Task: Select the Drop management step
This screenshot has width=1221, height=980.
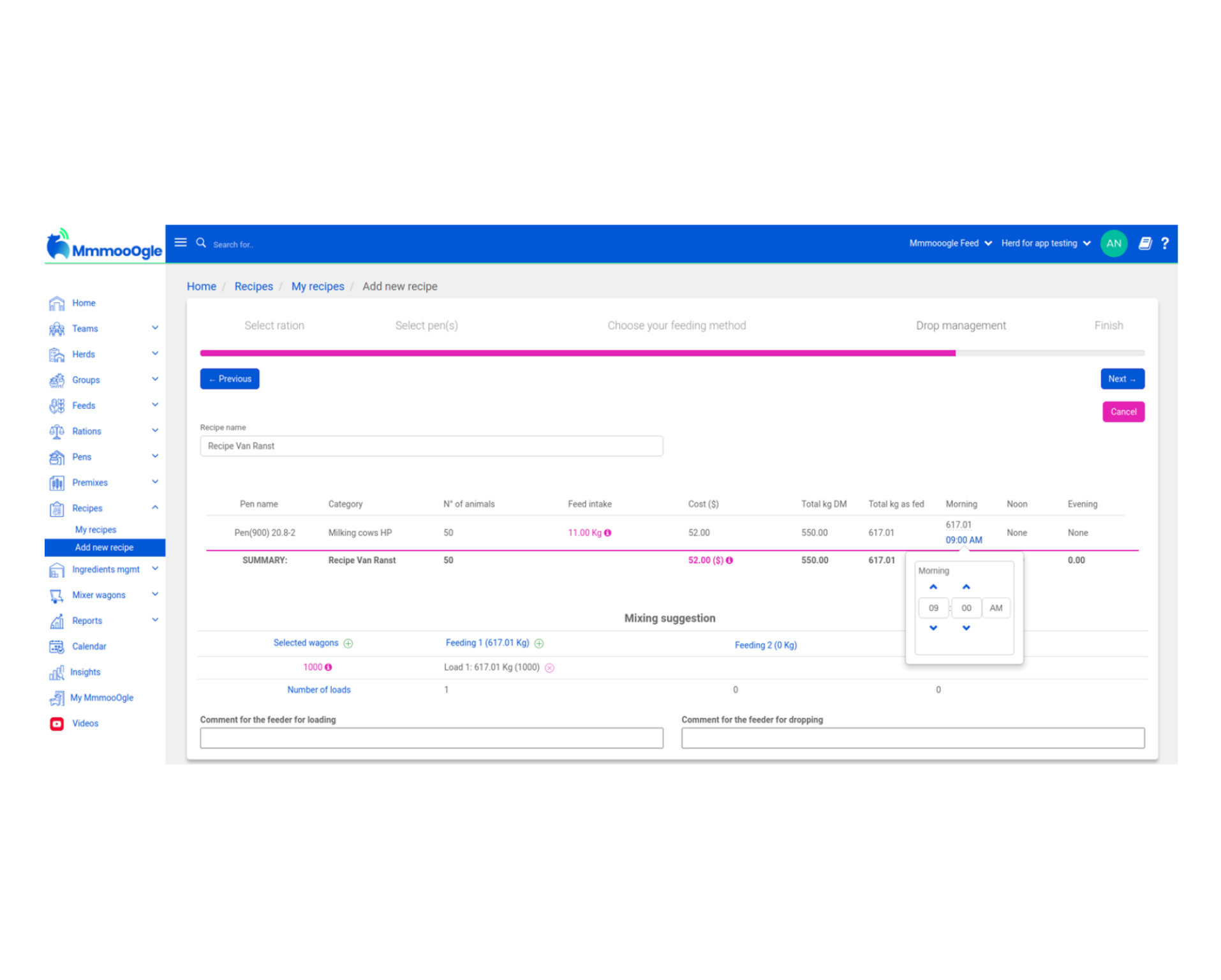Action: pos(961,325)
